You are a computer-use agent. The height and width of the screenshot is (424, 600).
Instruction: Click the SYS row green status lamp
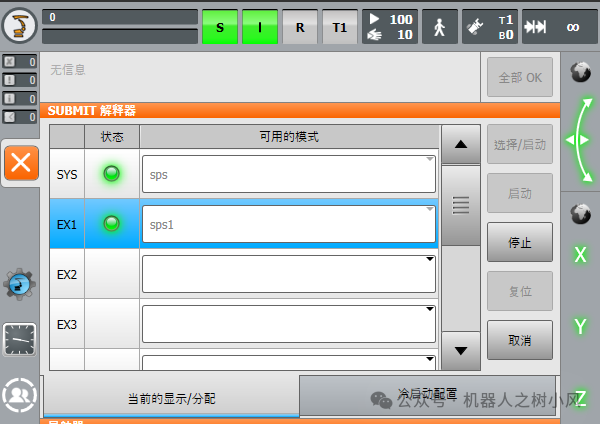(x=112, y=174)
